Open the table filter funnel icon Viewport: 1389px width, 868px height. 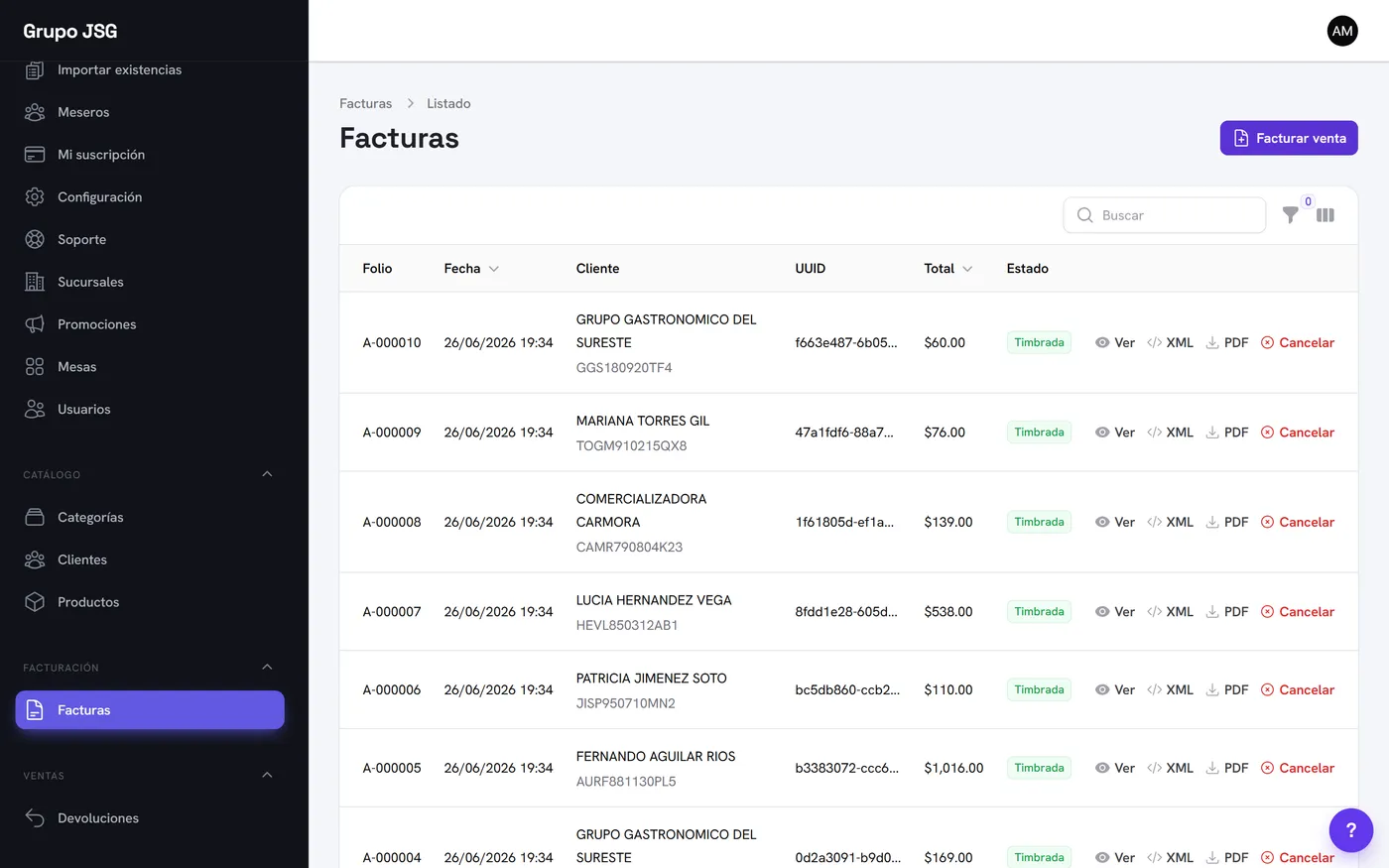point(1290,215)
